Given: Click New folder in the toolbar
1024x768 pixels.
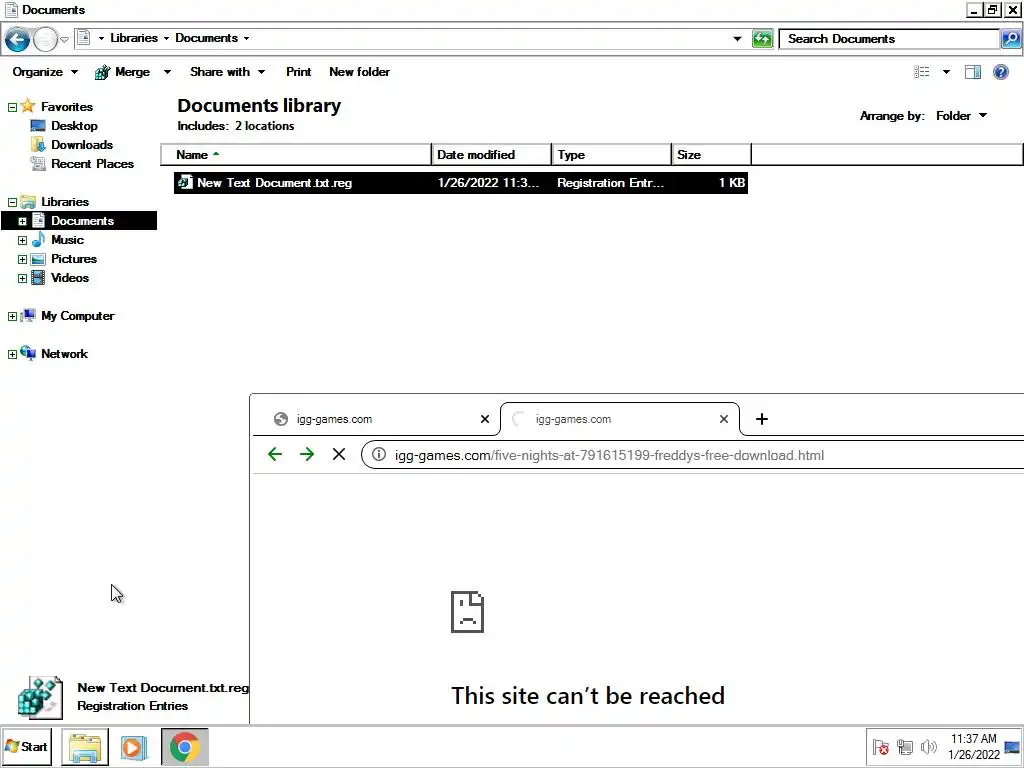Looking at the screenshot, I should click(x=359, y=72).
